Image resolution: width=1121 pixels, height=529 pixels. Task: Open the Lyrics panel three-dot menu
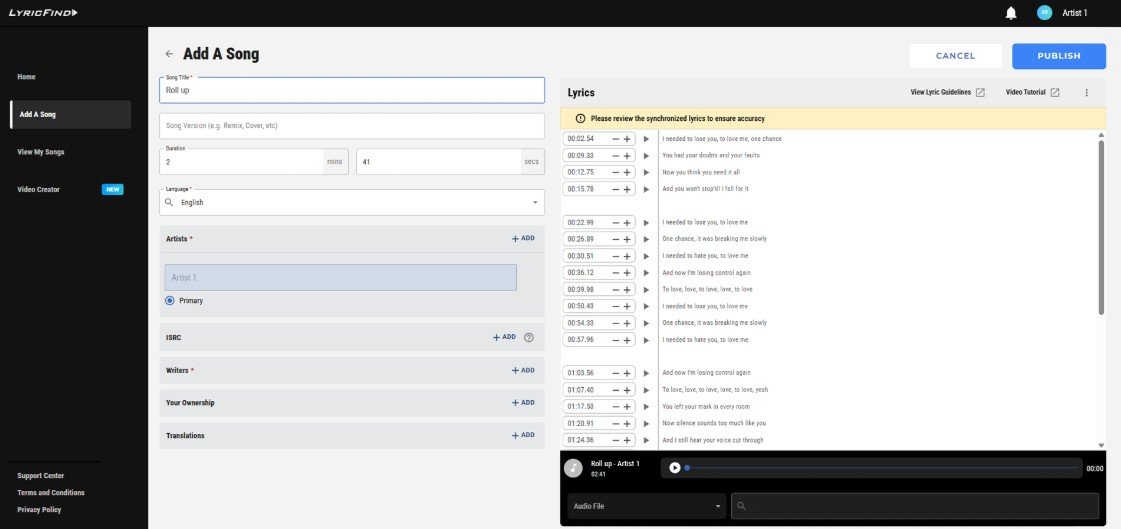[x=1087, y=93]
